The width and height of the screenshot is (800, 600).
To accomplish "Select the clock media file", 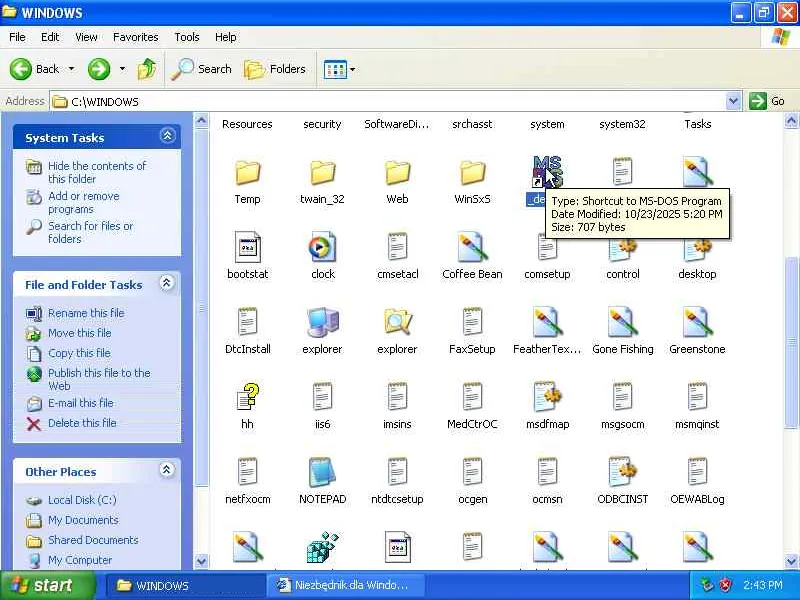I will (322, 247).
